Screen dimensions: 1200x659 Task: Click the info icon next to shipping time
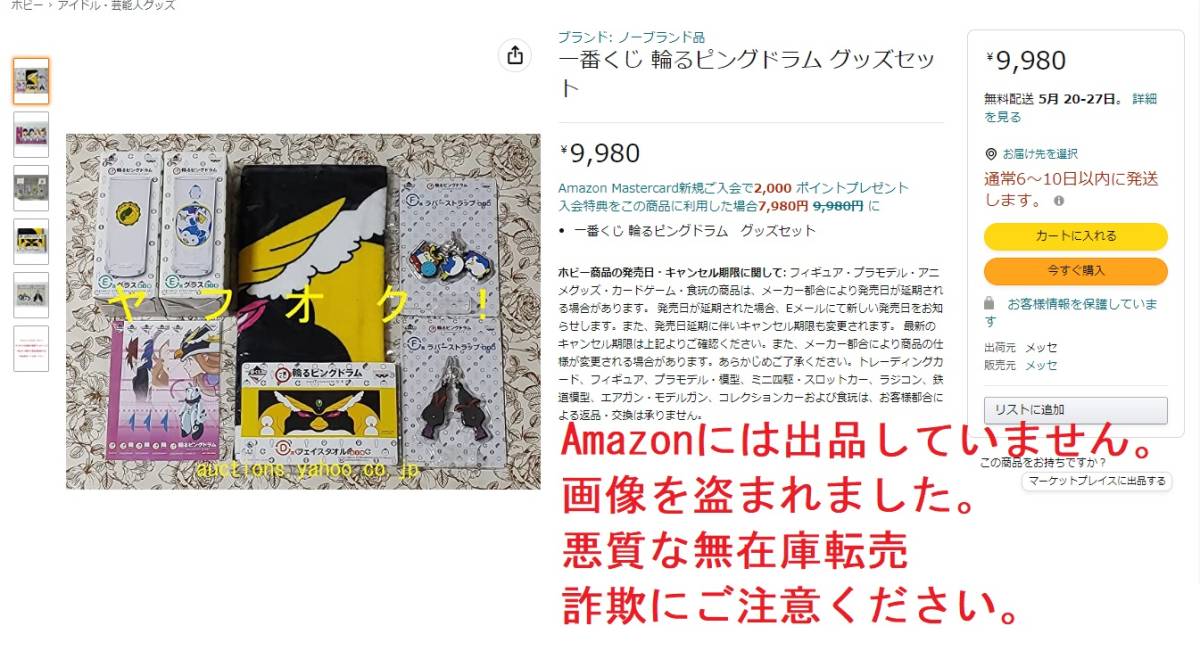[1059, 200]
